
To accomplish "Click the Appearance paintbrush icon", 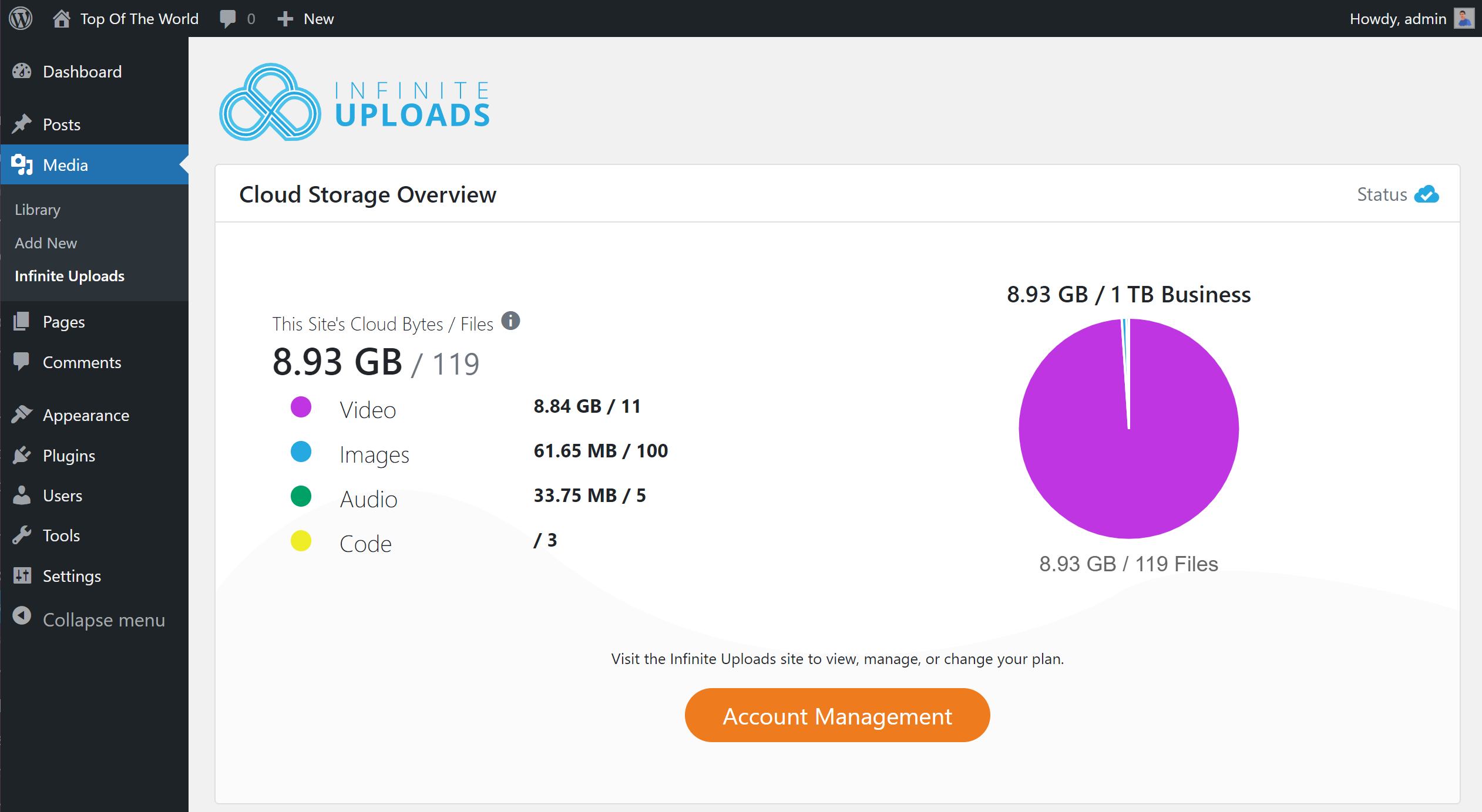I will tap(22, 415).
